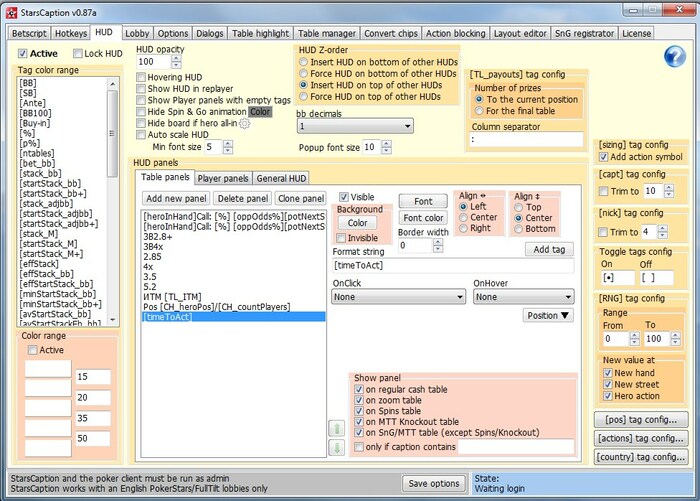The width and height of the screenshot is (700, 501).
Task: Open the OnHover dropdown
Action: click(524, 297)
